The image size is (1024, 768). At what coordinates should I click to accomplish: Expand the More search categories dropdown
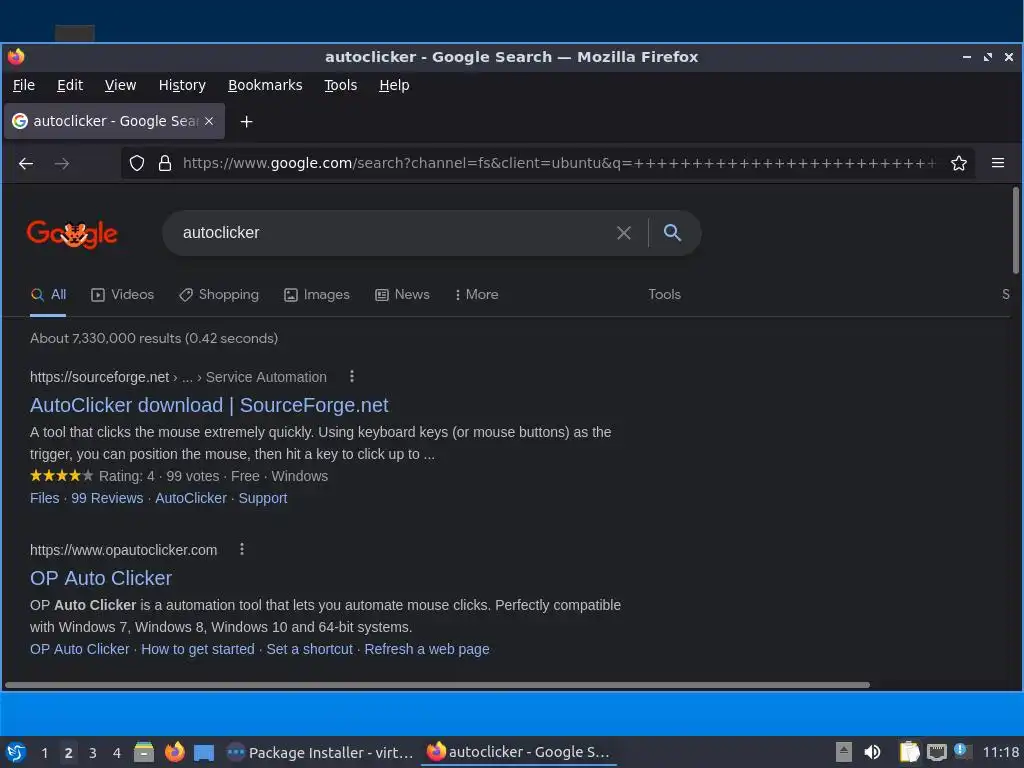point(477,295)
